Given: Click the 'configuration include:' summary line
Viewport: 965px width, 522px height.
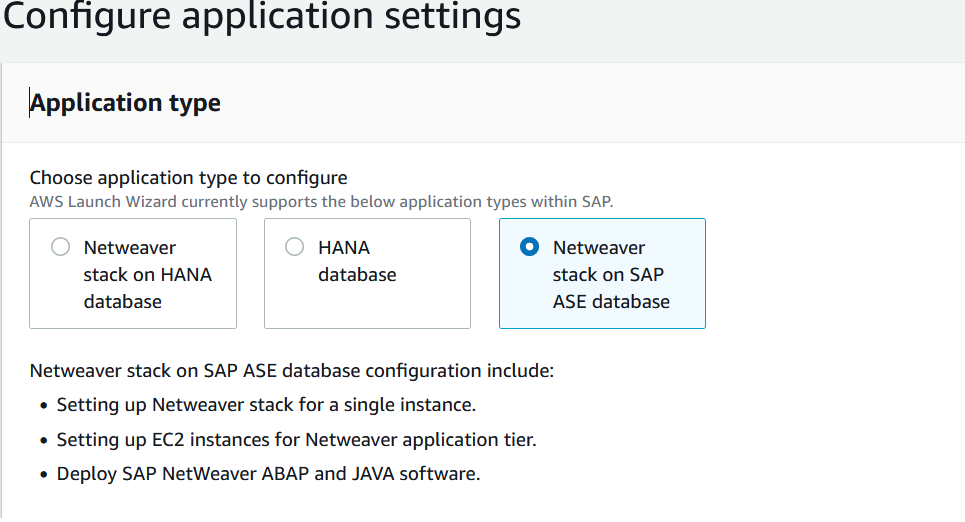Looking at the screenshot, I should pos(292,371).
